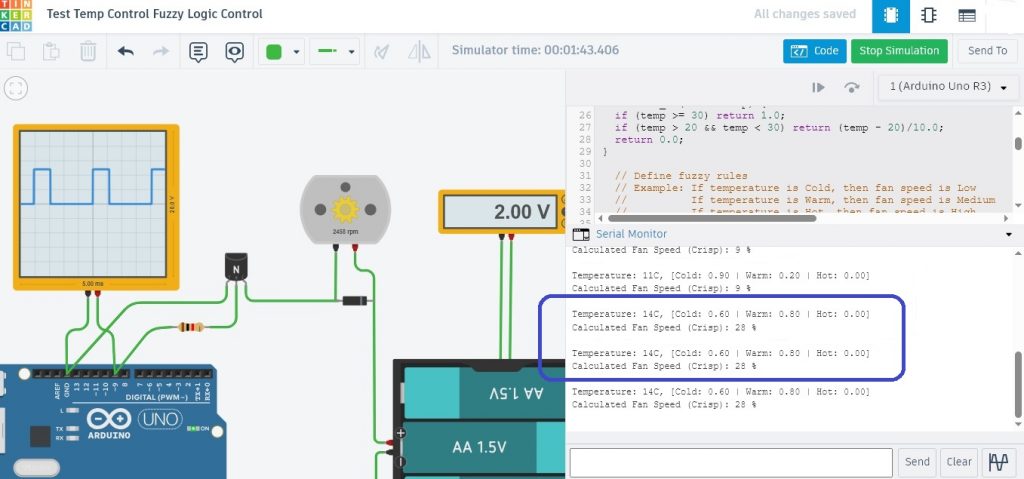
Task: Select the NPN transistor
Action: click(x=236, y=267)
